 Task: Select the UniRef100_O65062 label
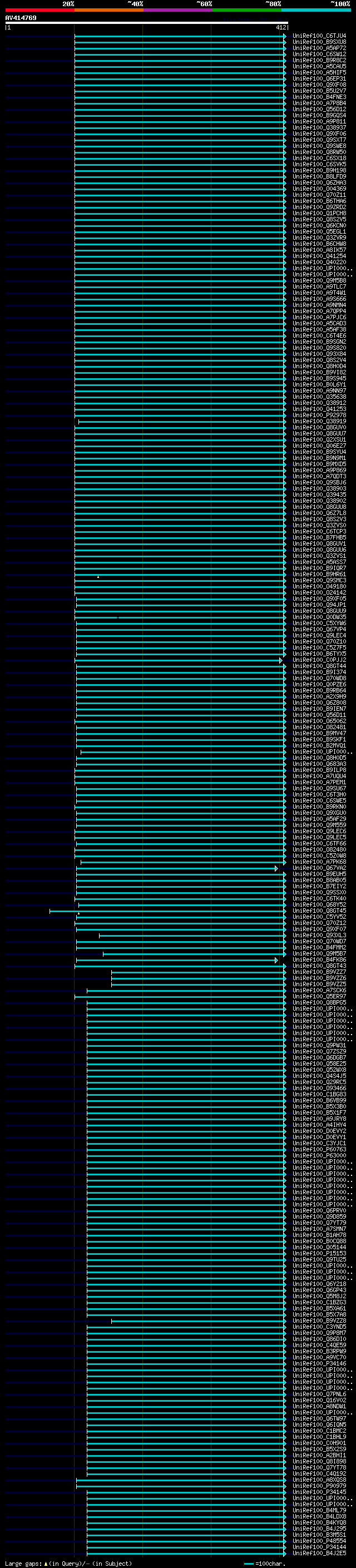click(319, 721)
